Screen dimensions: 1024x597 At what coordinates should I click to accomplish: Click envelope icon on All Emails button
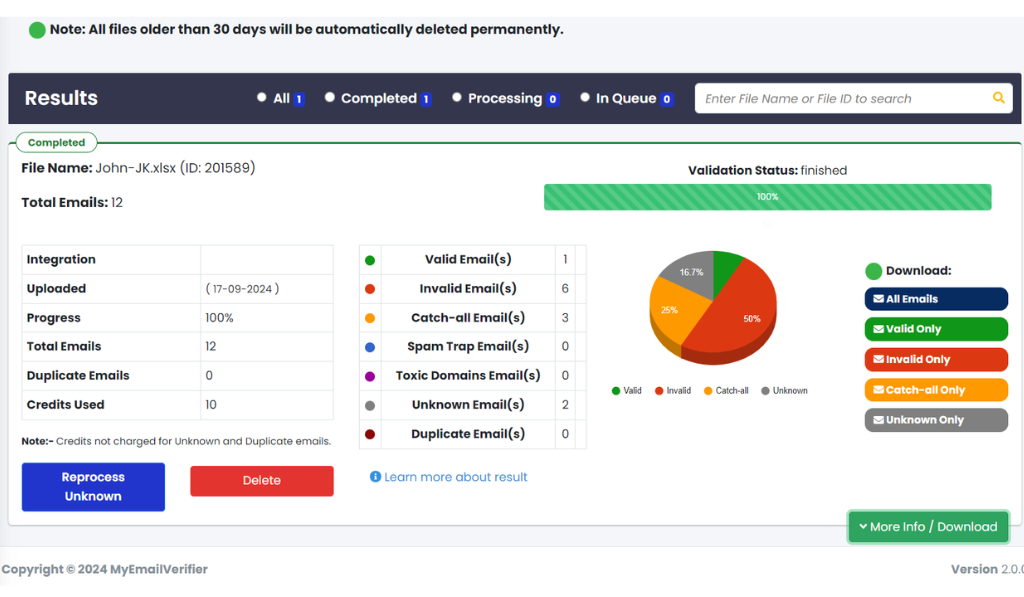878,298
